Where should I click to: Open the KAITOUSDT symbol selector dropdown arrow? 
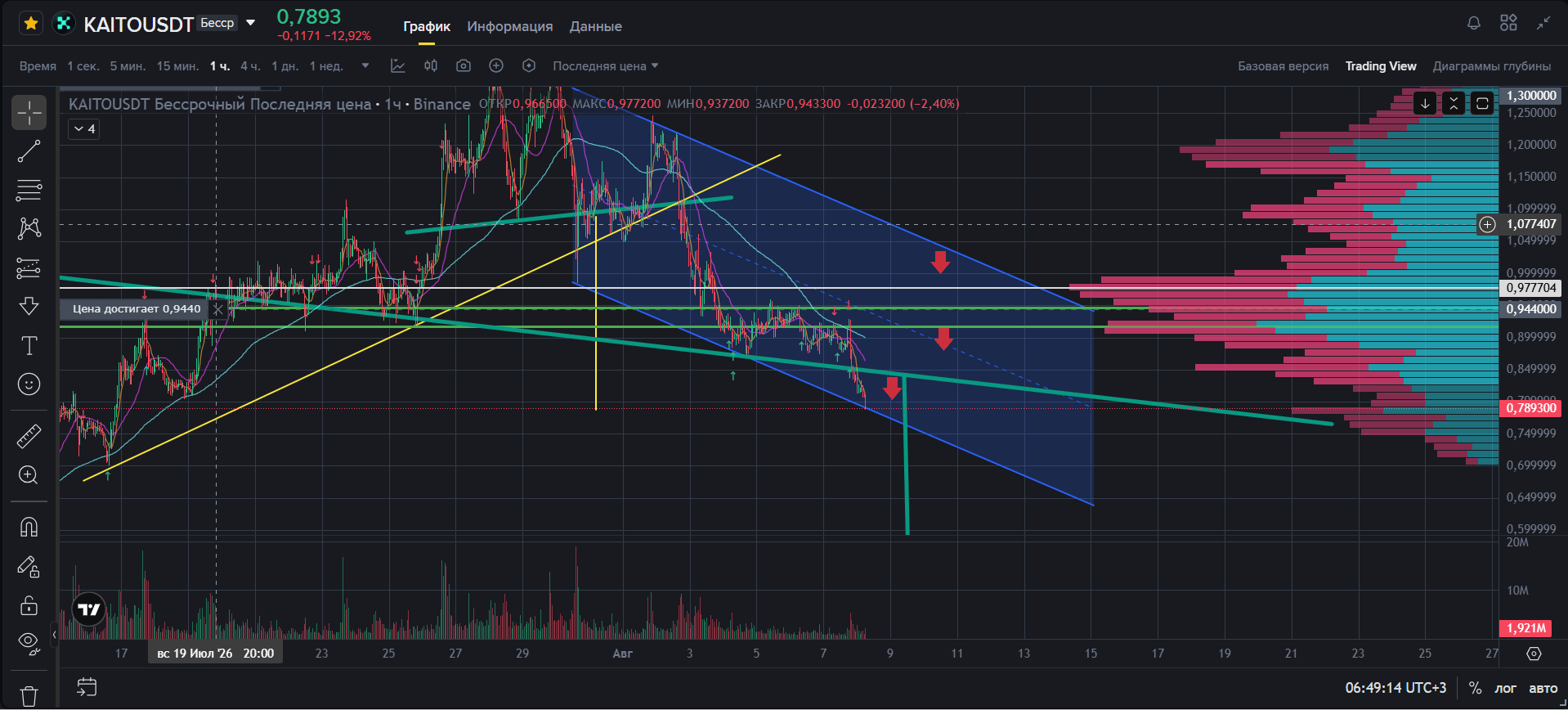point(251,23)
